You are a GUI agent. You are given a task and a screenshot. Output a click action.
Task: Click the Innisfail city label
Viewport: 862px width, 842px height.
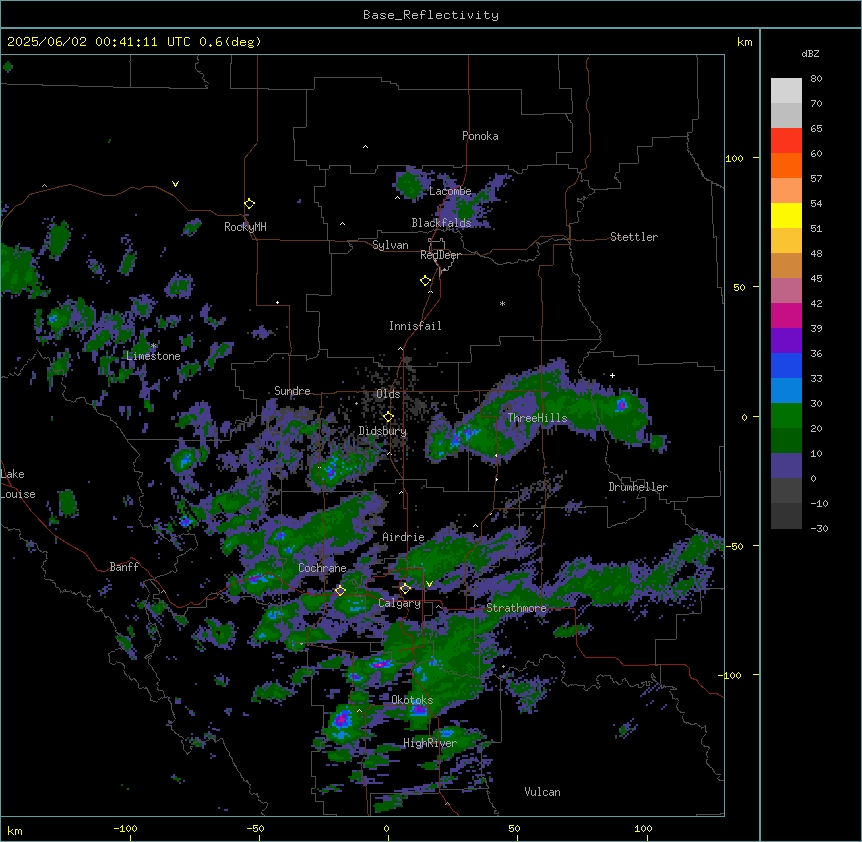point(415,326)
